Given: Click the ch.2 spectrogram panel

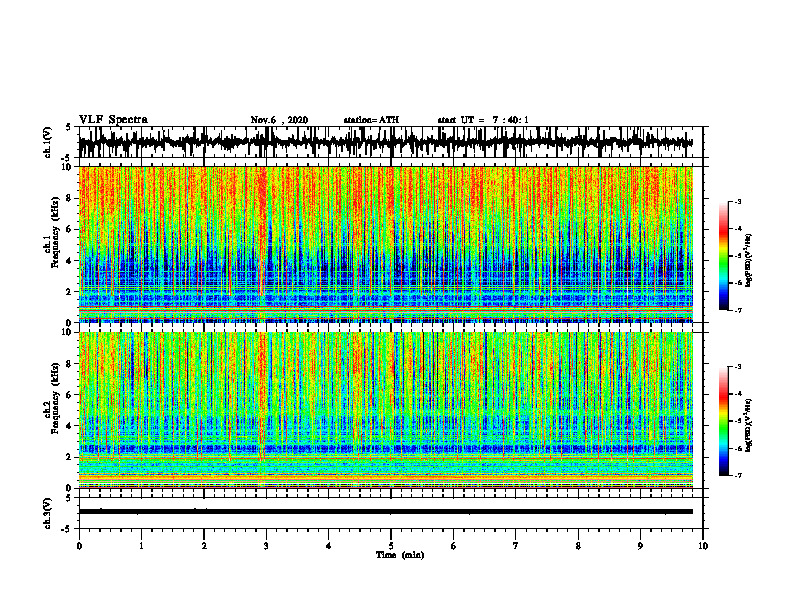Looking at the screenshot, I should [x=386, y=410].
